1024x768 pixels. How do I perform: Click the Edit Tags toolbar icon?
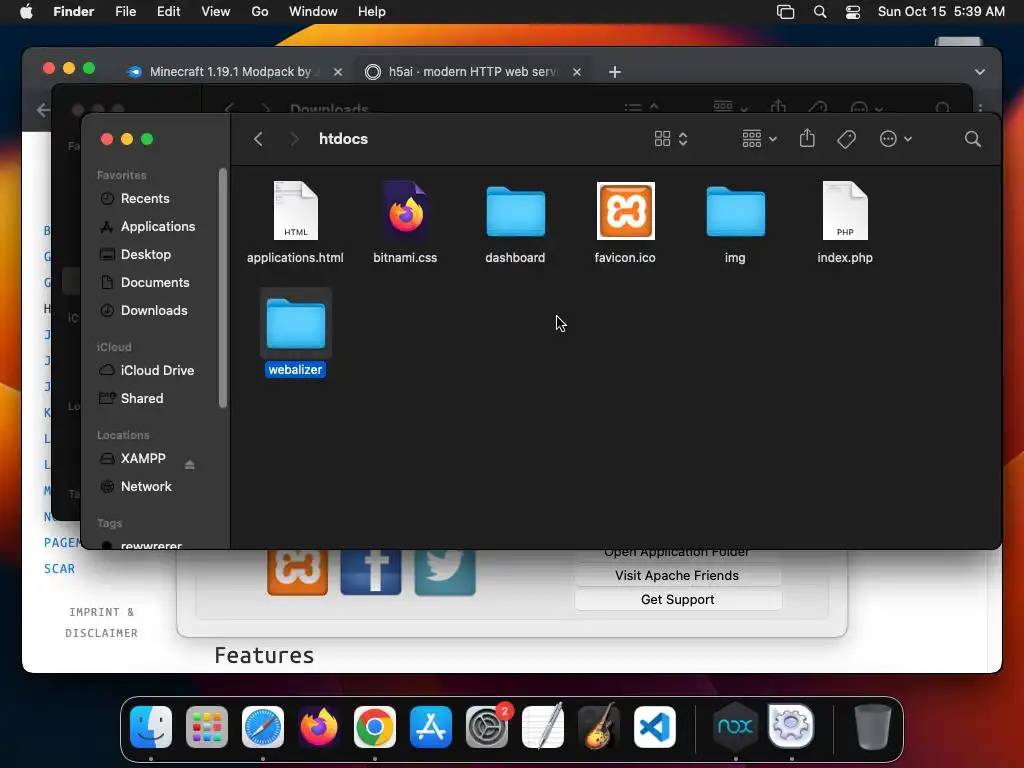(846, 138)
